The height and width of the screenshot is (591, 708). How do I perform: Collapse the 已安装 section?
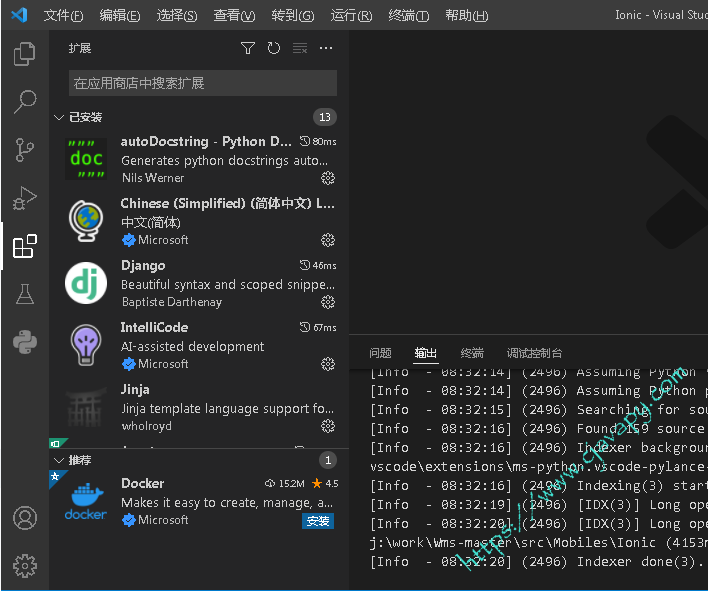tap(59, 117)
